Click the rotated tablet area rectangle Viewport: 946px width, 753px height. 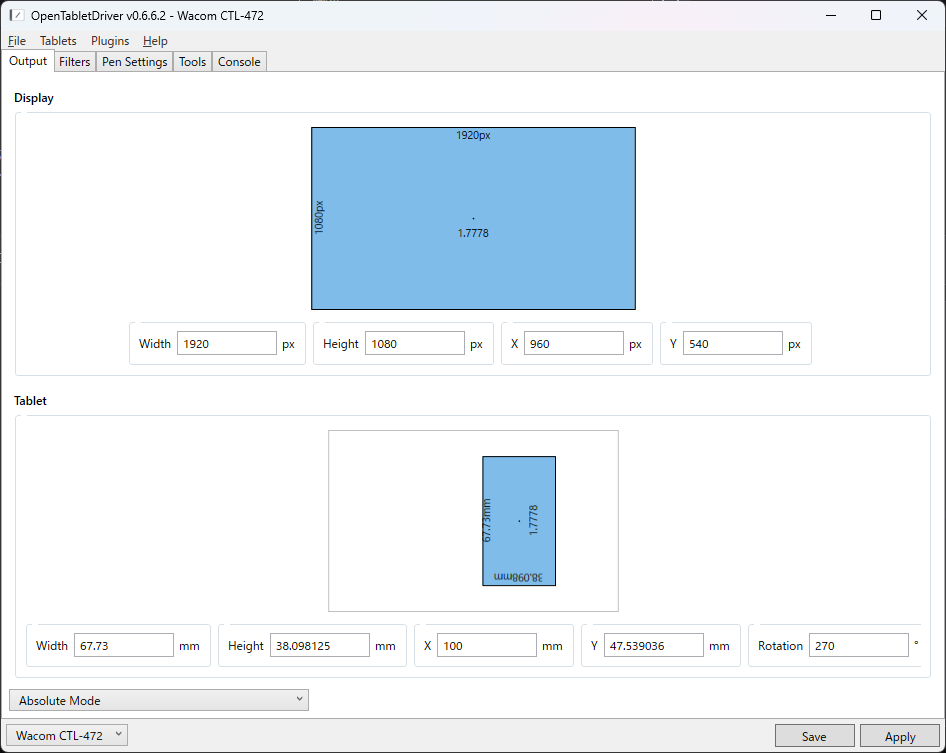519,490
